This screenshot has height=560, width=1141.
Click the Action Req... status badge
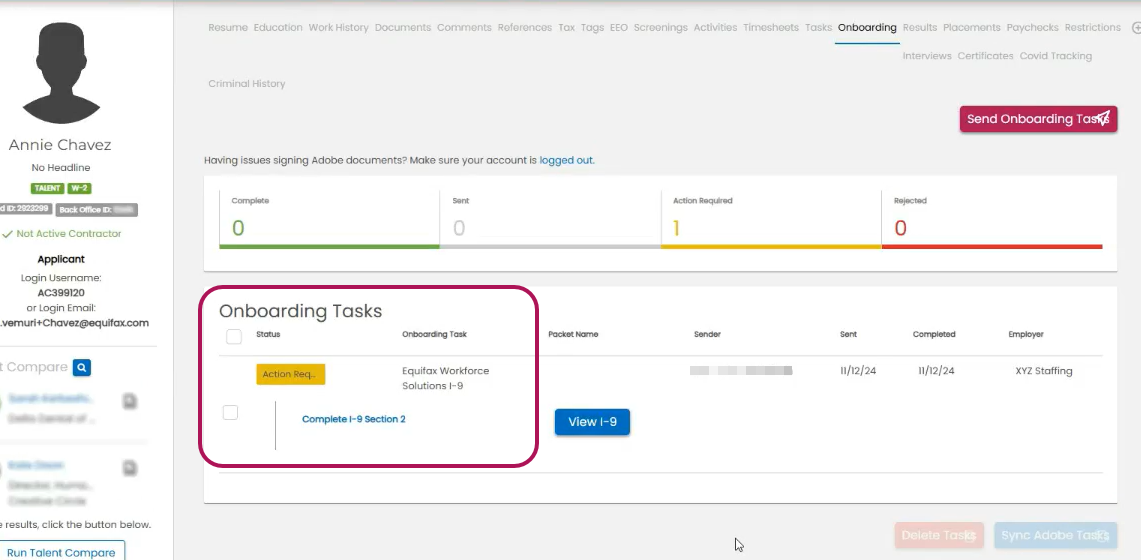(290, 375)
